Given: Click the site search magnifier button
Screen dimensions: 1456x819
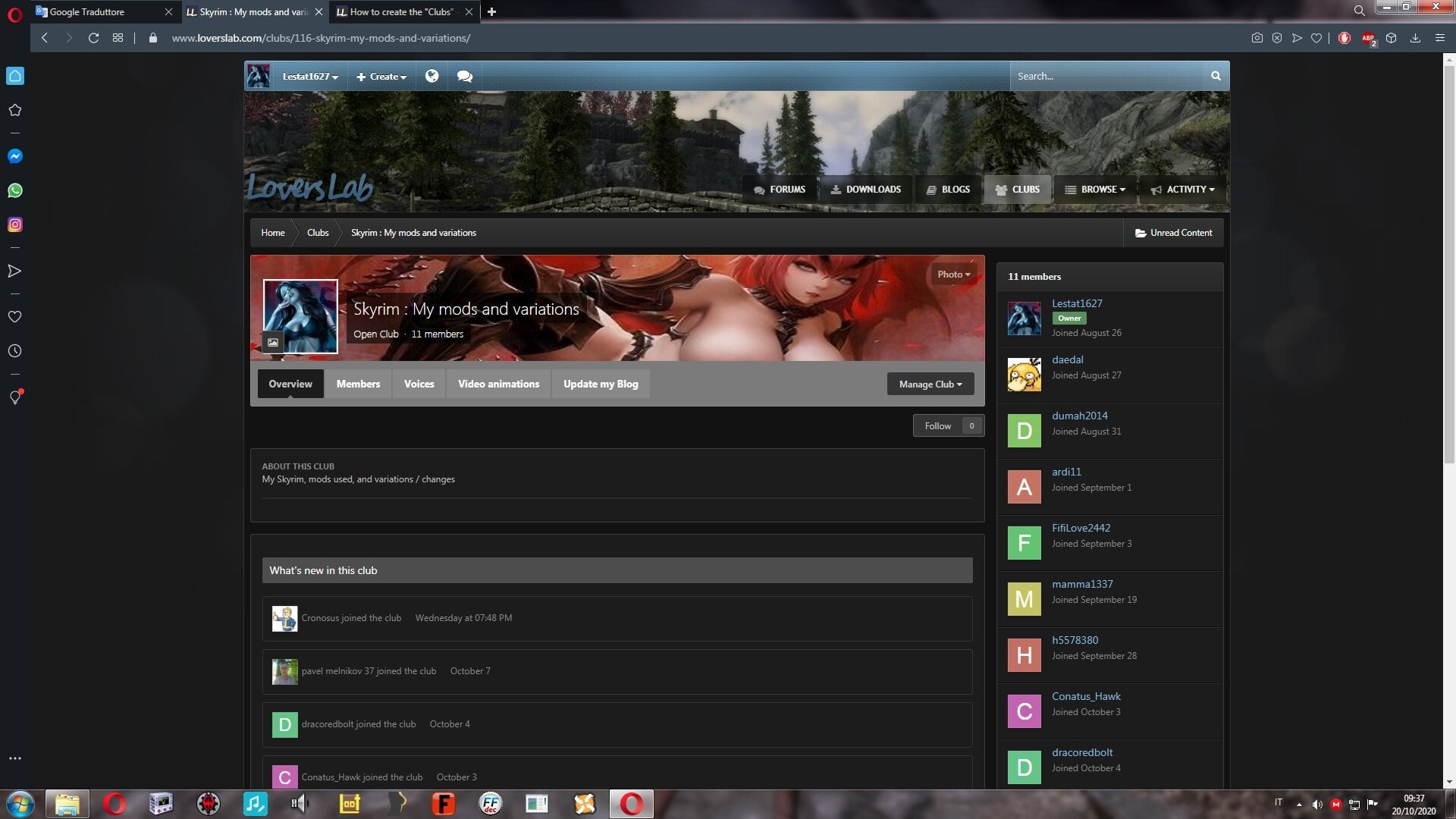Looking at the screenshot, I should (1216, 76).
